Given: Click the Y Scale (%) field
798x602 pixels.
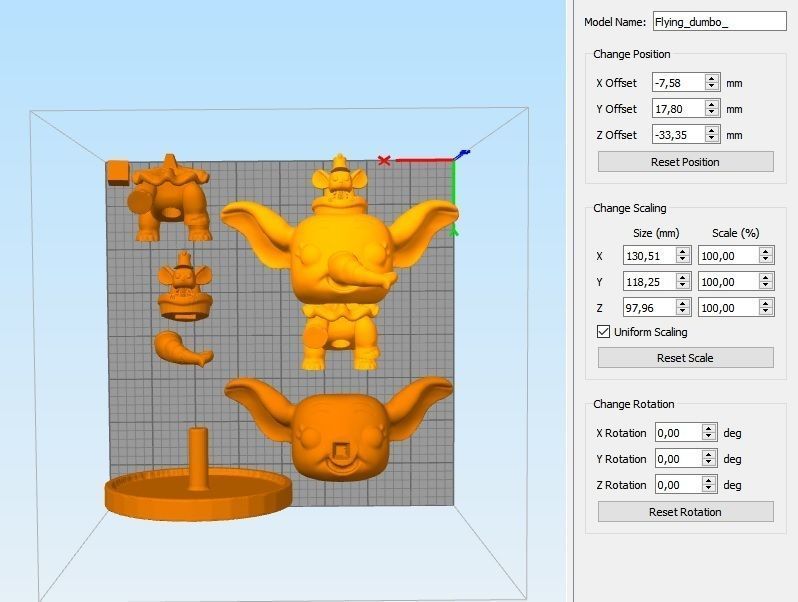Looking at the screenshot, I should pos(728,281).
